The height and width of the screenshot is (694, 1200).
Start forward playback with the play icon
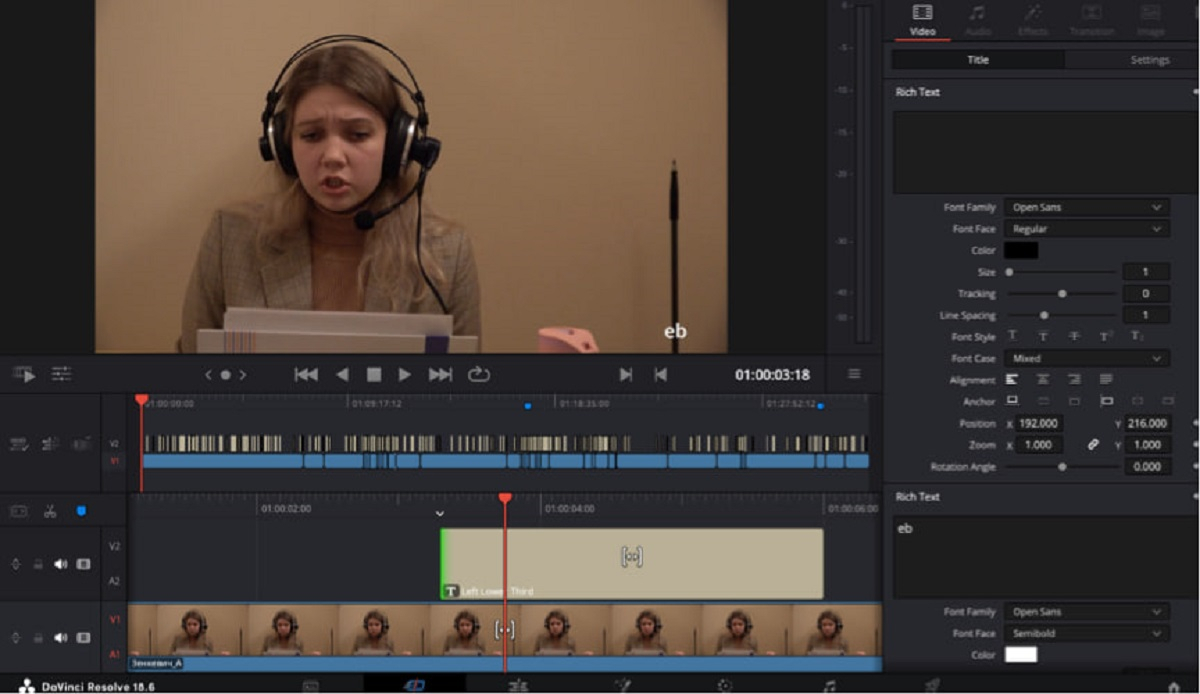tap(405, 374)
